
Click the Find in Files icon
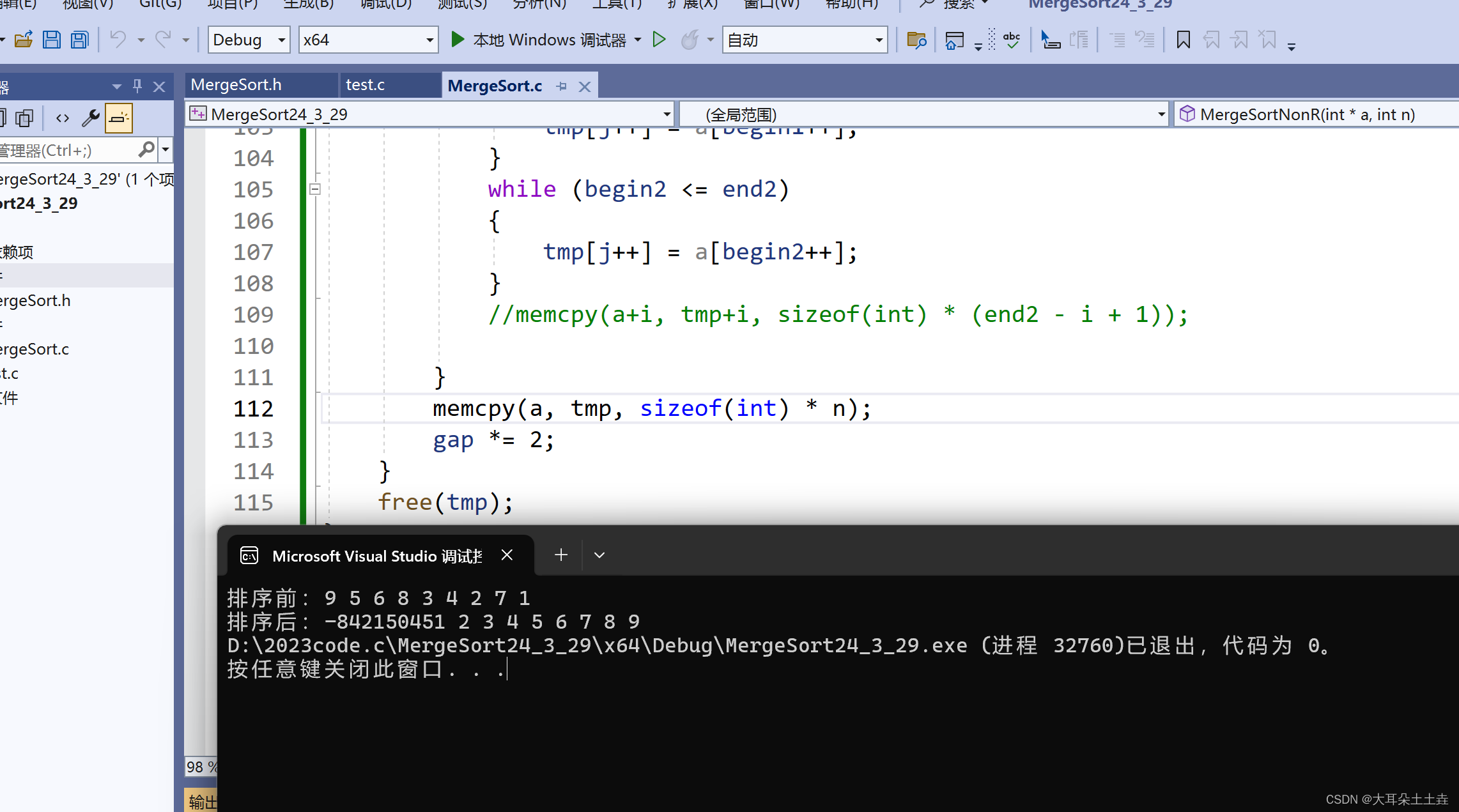(916, 40)
